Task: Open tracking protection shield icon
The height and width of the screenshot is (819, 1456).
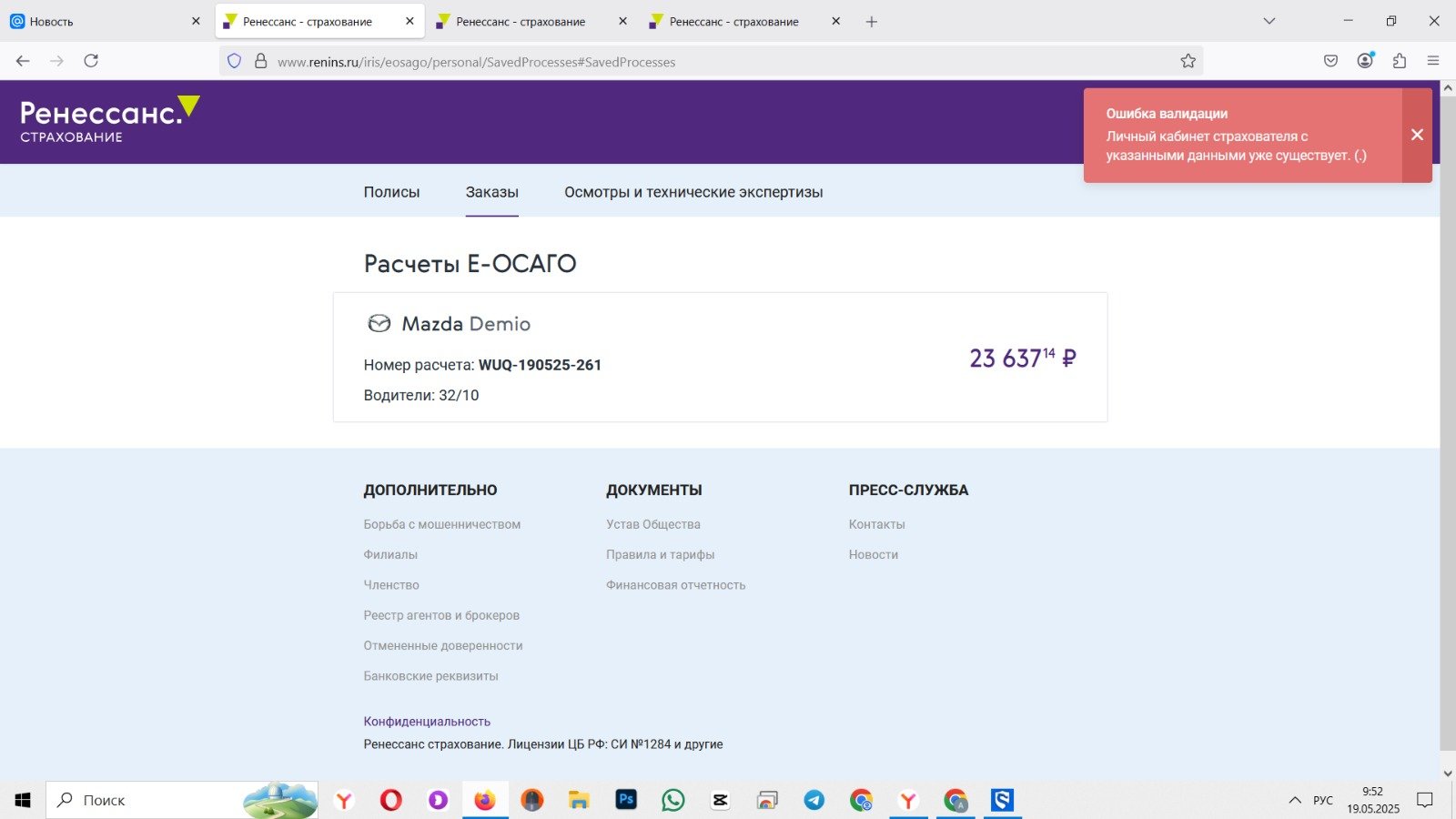Action: 234,61
